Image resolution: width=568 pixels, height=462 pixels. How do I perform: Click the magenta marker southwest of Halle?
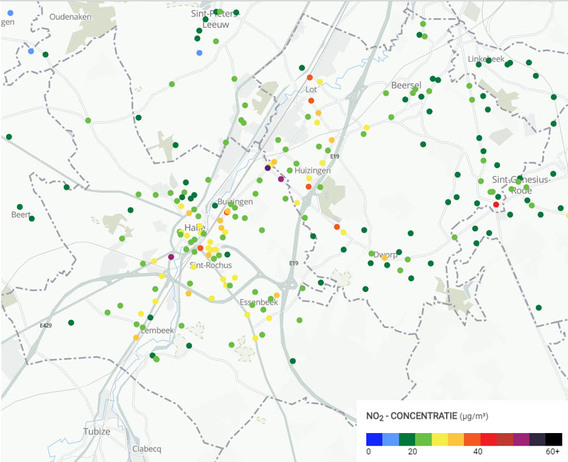tap(171, 257)
